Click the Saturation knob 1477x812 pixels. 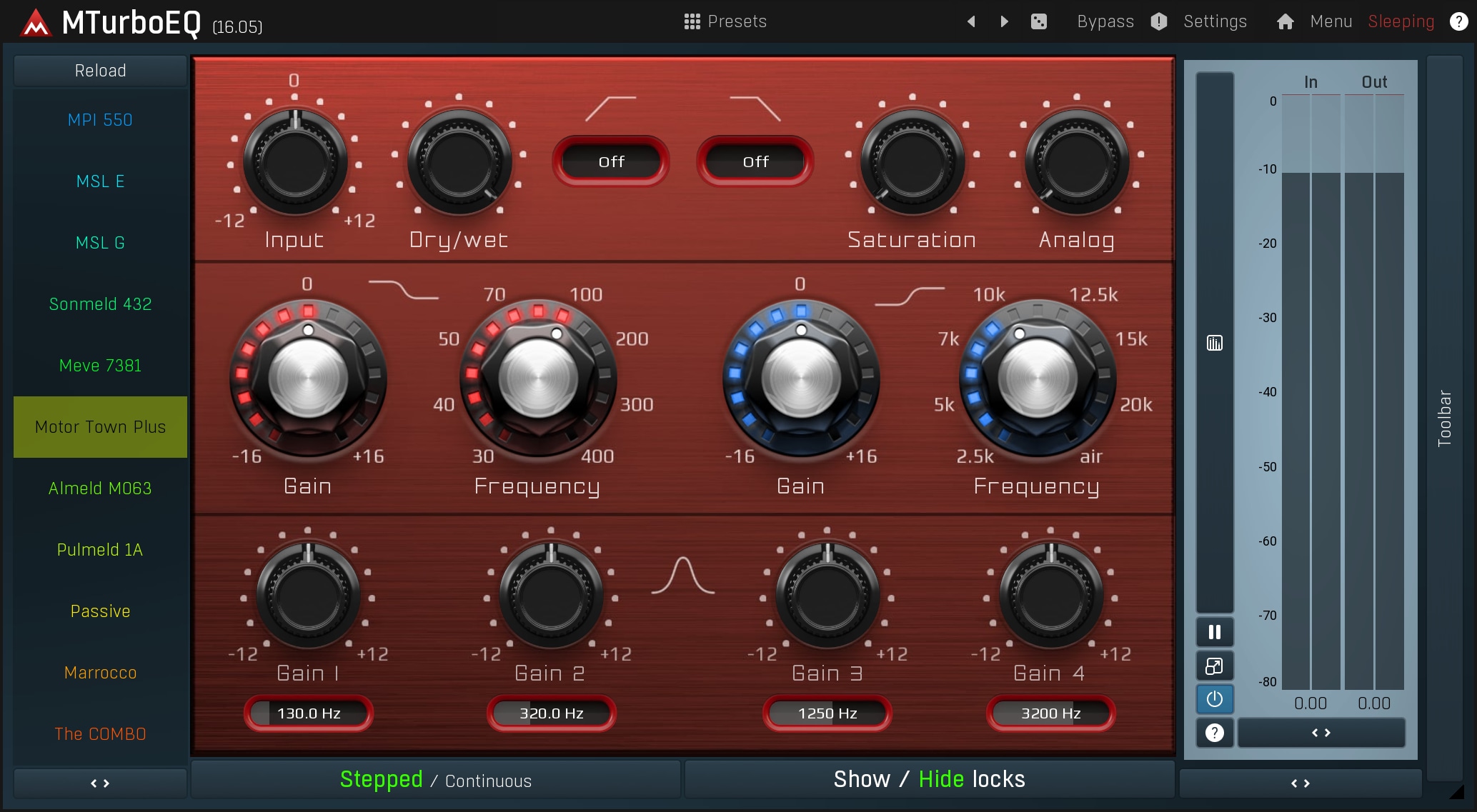912,162
